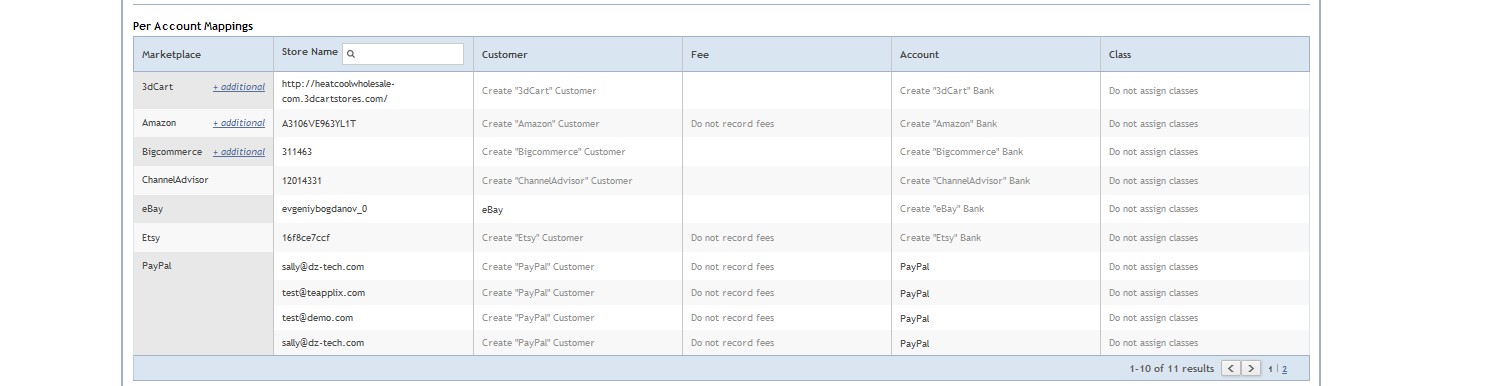Add additional mapping for Bigcommerce
Image resolution: width=1493 pixels, height=386 pixels.
pos(239,152)
